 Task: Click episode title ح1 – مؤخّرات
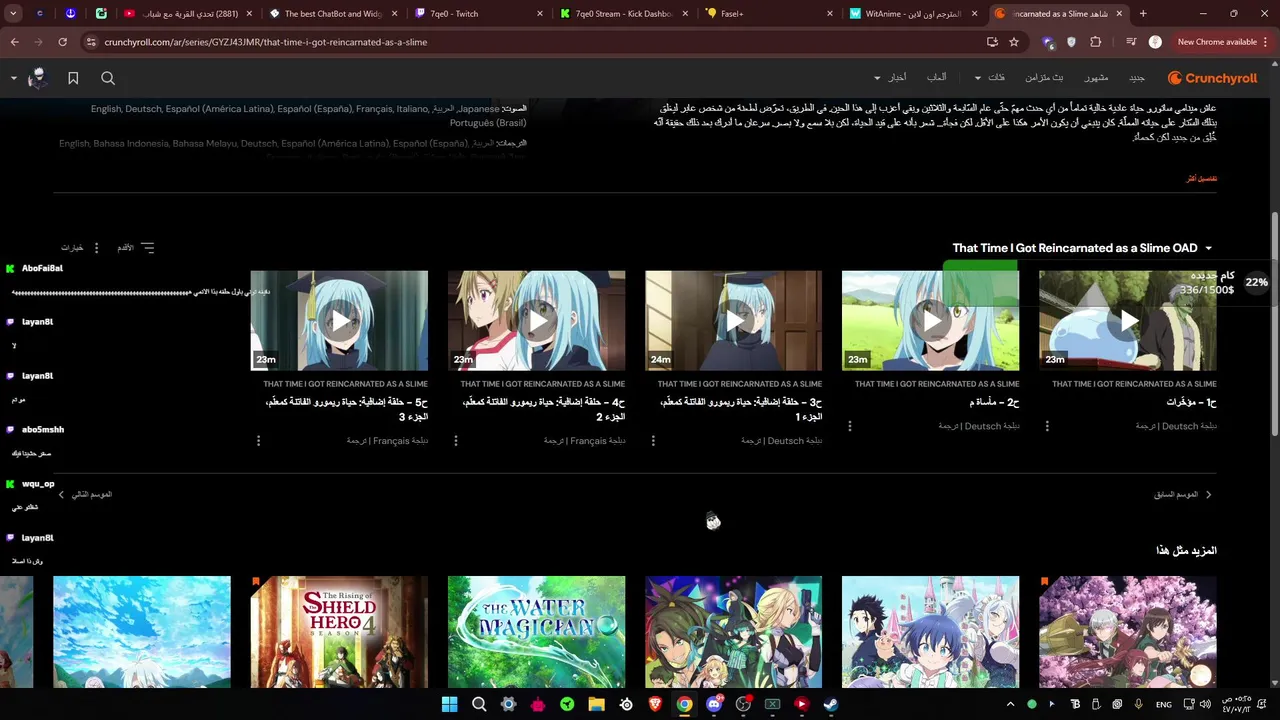click(1191, 402)
